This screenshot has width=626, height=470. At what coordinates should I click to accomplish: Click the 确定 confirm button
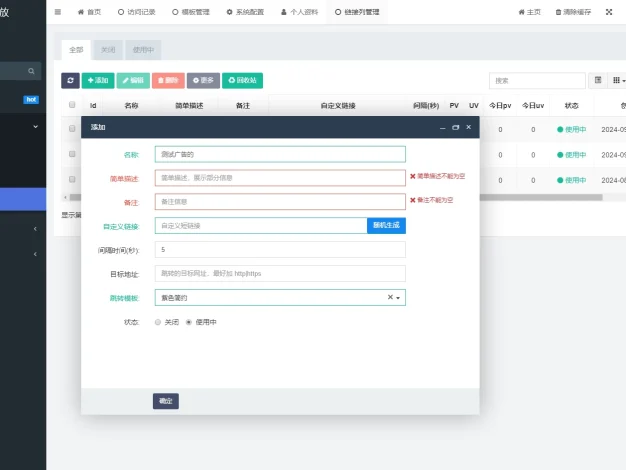[166, 401]
